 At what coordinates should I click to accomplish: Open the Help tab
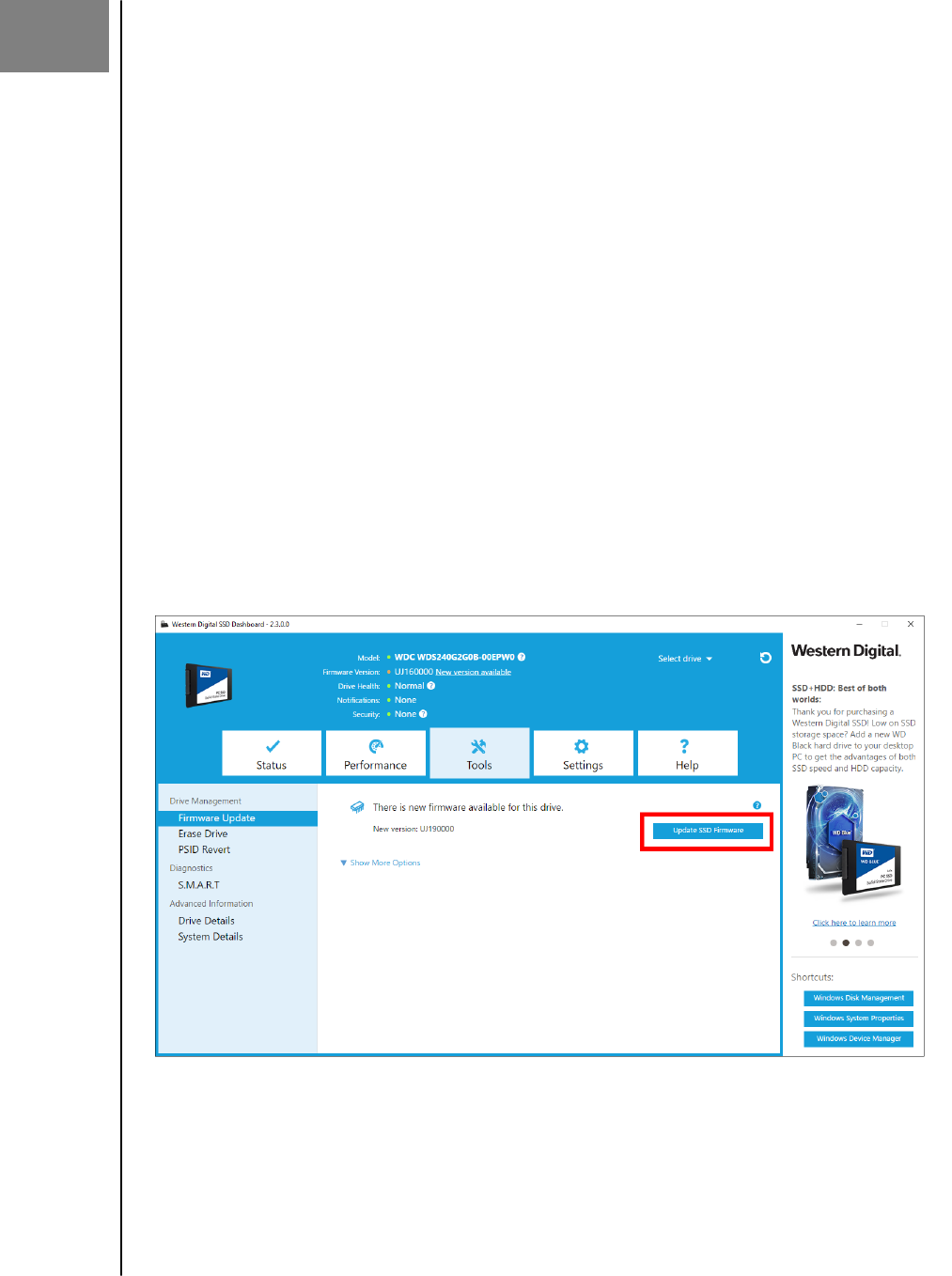pyautogui.click(x=687, y=753)
